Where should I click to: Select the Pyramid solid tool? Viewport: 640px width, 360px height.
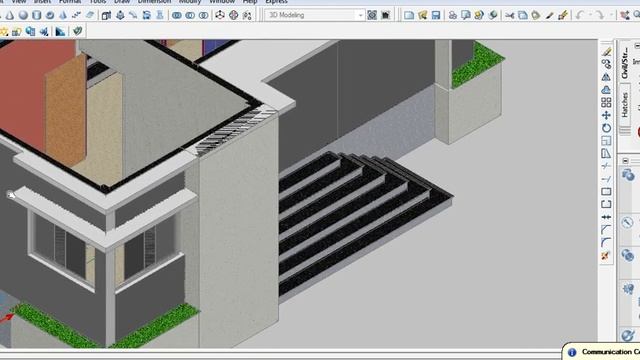coord(63,16)
